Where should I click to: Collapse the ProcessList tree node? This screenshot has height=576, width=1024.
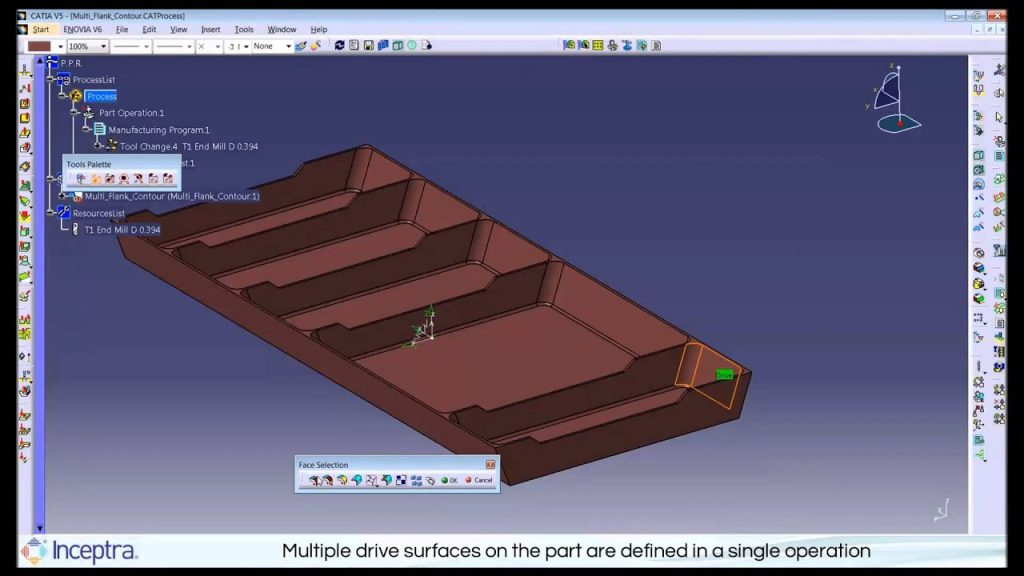point(50,78)
